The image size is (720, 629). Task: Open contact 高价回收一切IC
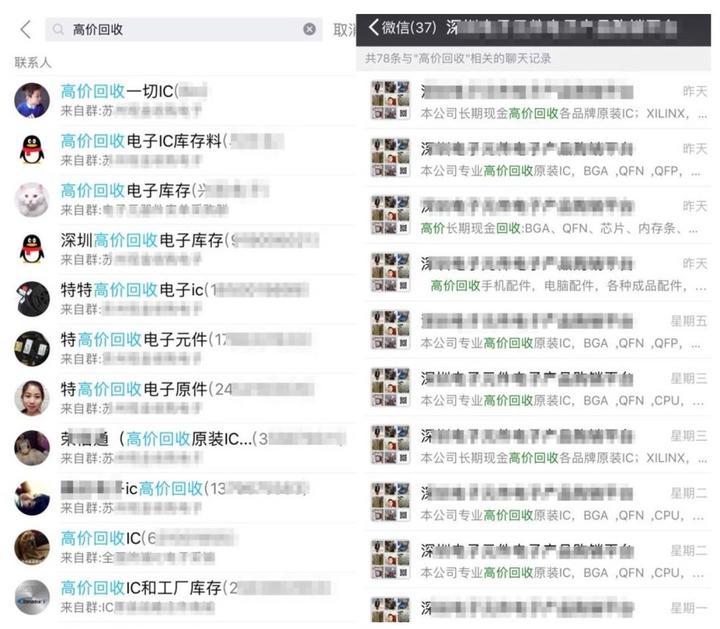[184, 100]
